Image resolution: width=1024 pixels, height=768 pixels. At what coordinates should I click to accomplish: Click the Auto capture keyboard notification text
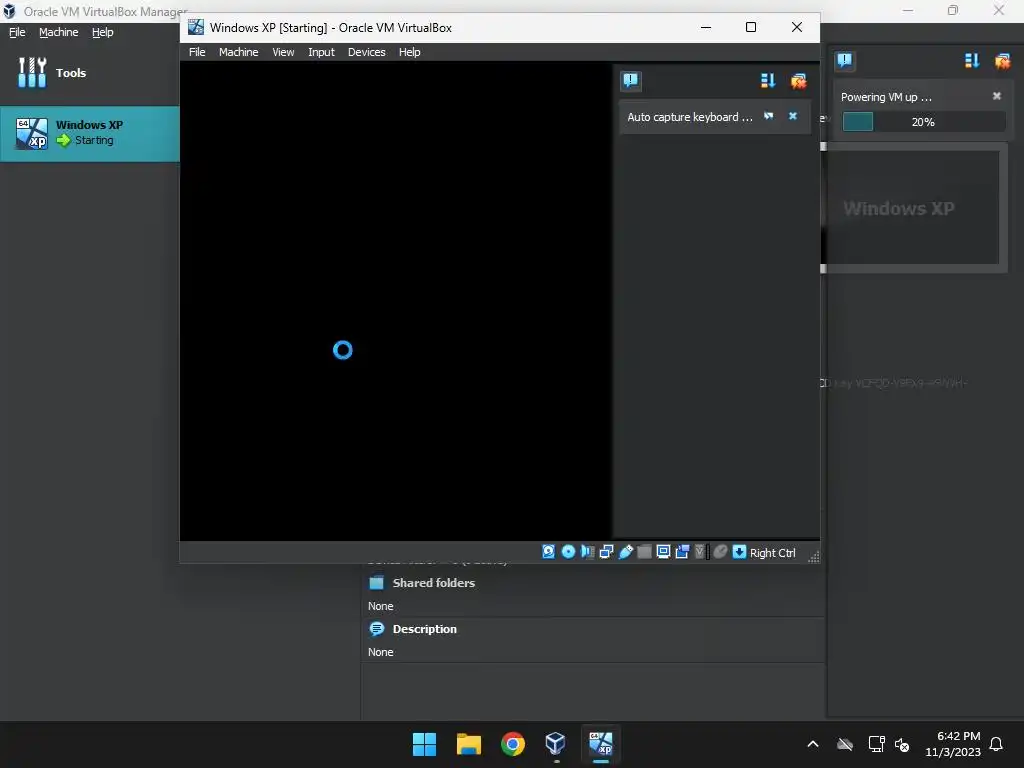(x=690, y=117)
